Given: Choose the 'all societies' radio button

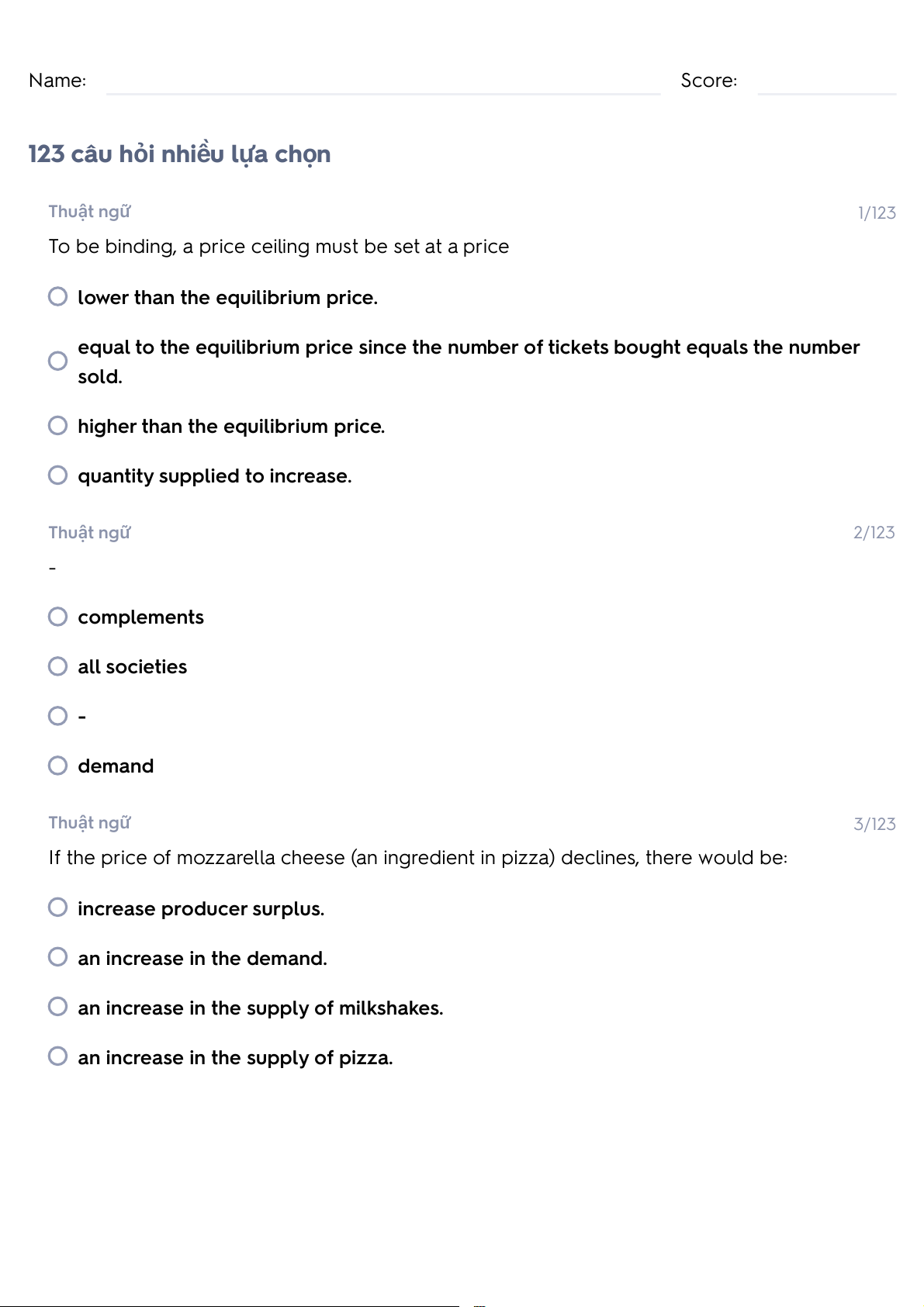Looking at the screenshot, I should (x=58, y=666).
